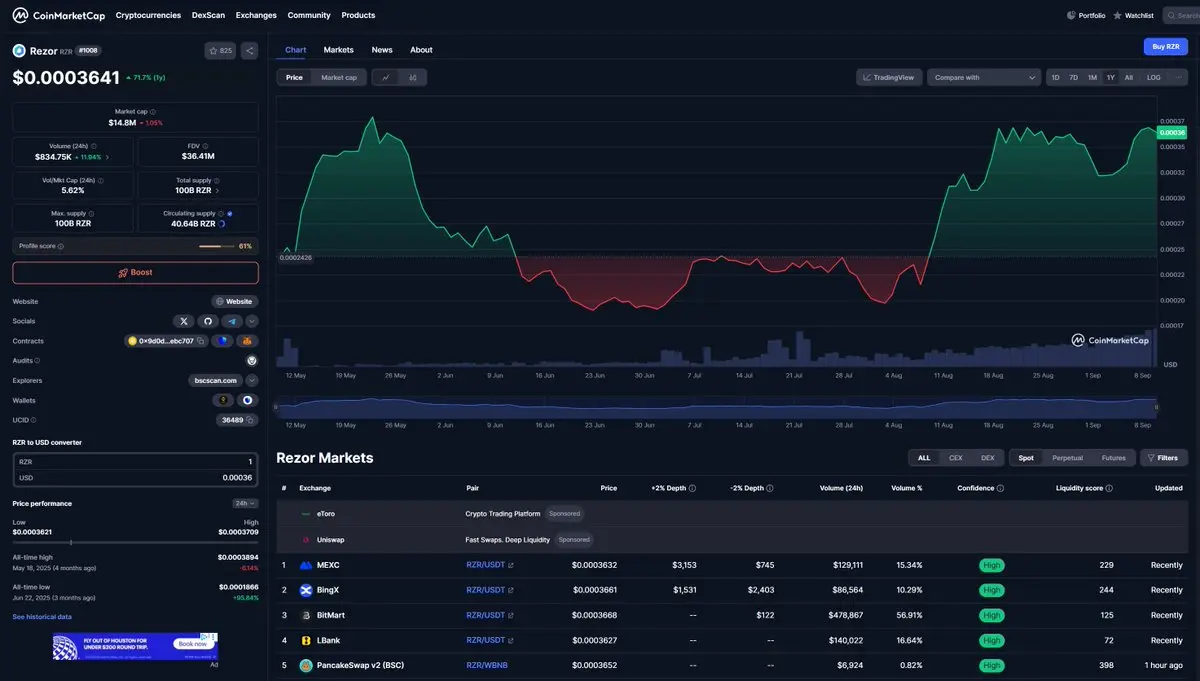1200x681 pixels.
Task: Open the first wallet icon in Wallets row
Action: (224, 400)
